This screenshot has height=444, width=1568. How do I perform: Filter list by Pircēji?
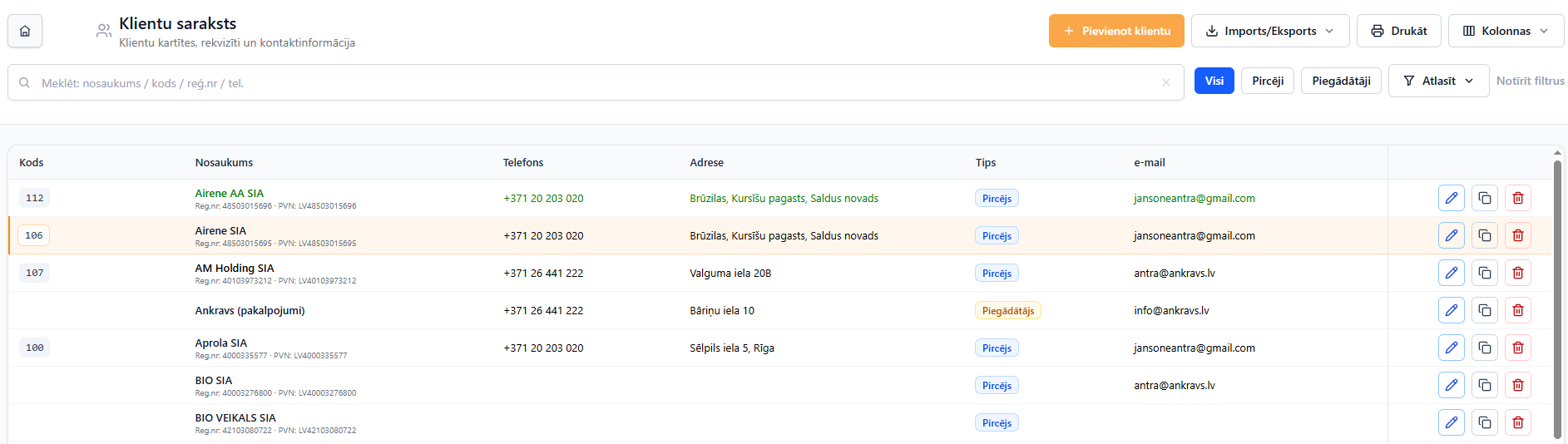pos(1268,81)
